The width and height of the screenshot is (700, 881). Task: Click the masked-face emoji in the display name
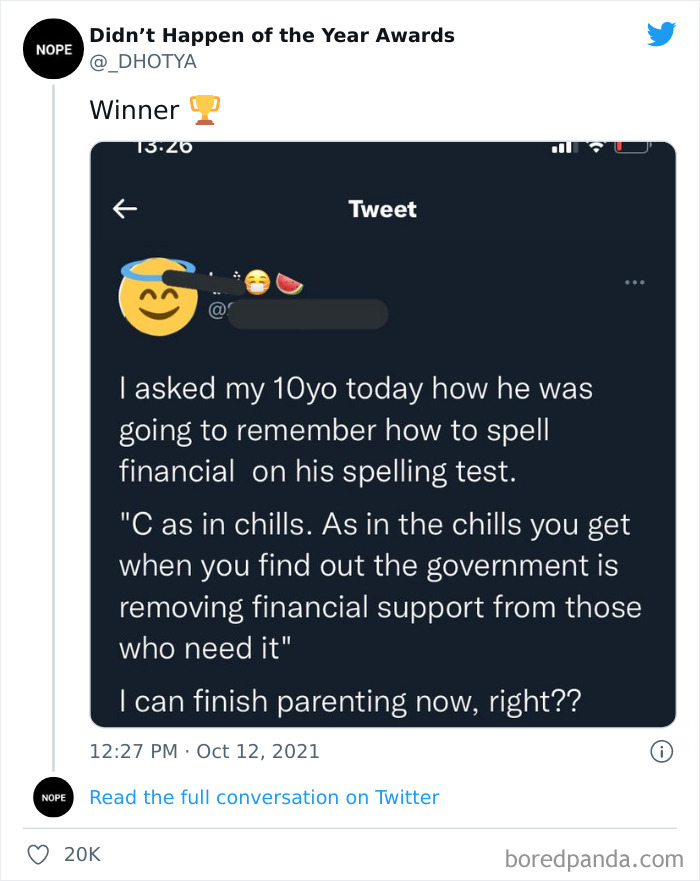click(258, 282)
